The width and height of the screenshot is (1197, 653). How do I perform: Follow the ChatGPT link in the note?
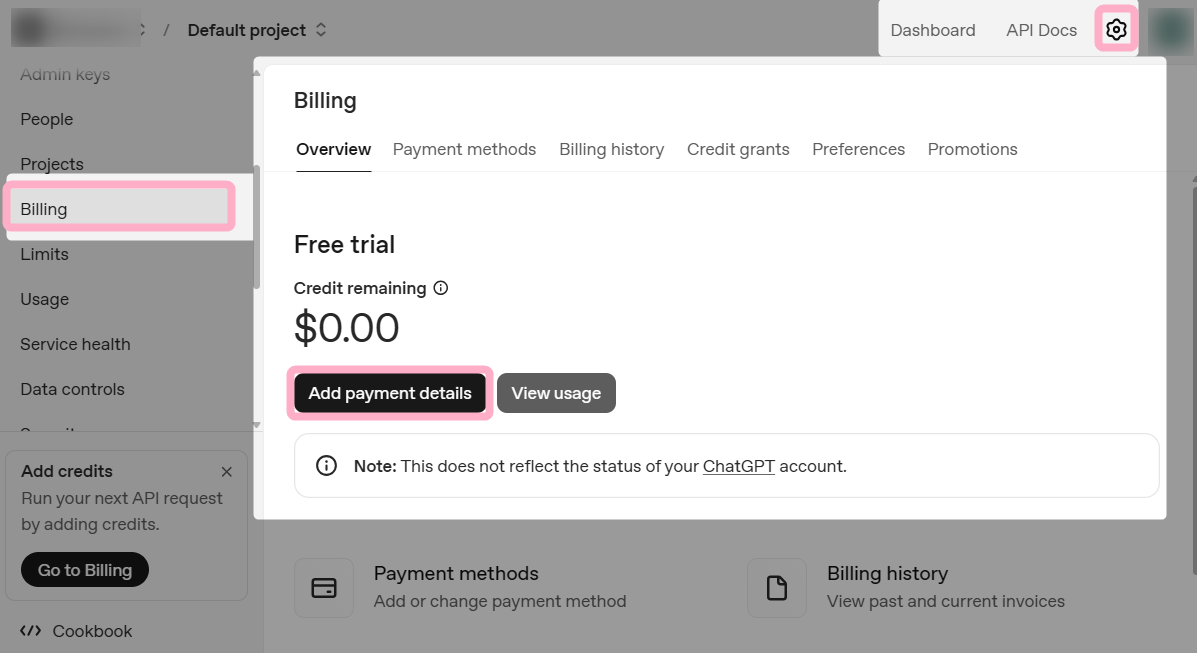point(738,466)
